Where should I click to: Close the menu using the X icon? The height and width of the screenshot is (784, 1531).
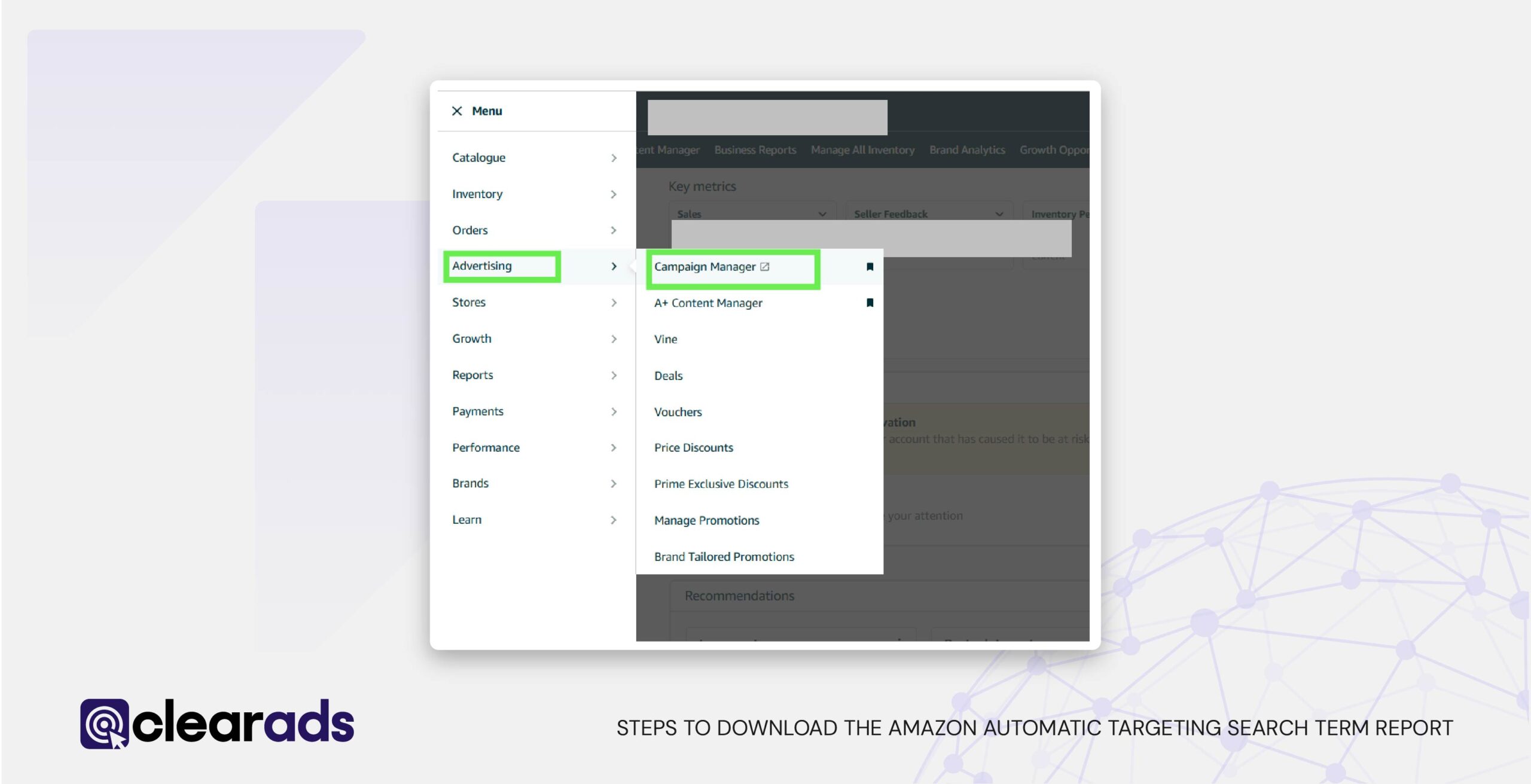pyautogui.click(x=457, y=111)
